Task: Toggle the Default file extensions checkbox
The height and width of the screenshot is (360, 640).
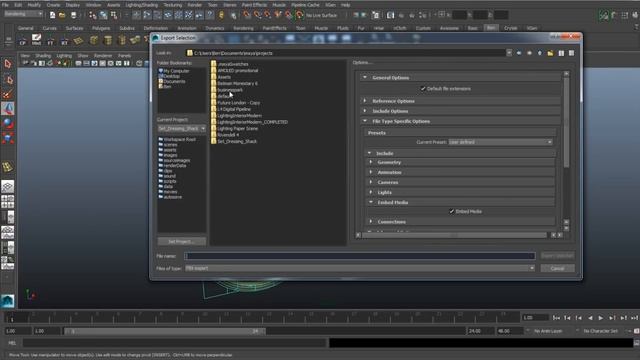Action: coord(423,89)
